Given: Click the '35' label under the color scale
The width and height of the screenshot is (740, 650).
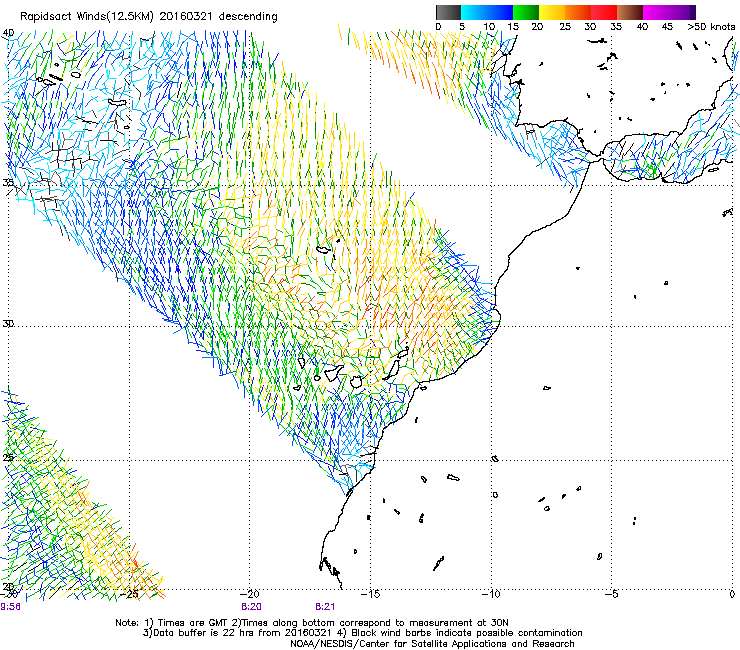Looking at the screenshot, I should pyautogui.click(x=616, y=26).
